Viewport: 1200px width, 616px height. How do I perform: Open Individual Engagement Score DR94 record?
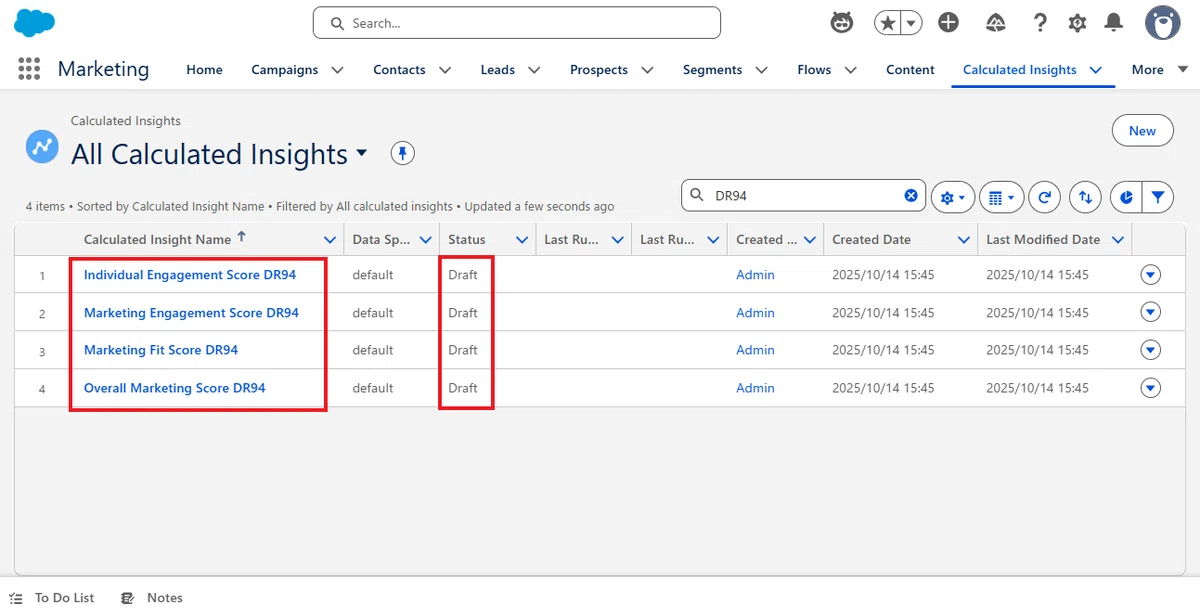[x=188, y=275]
